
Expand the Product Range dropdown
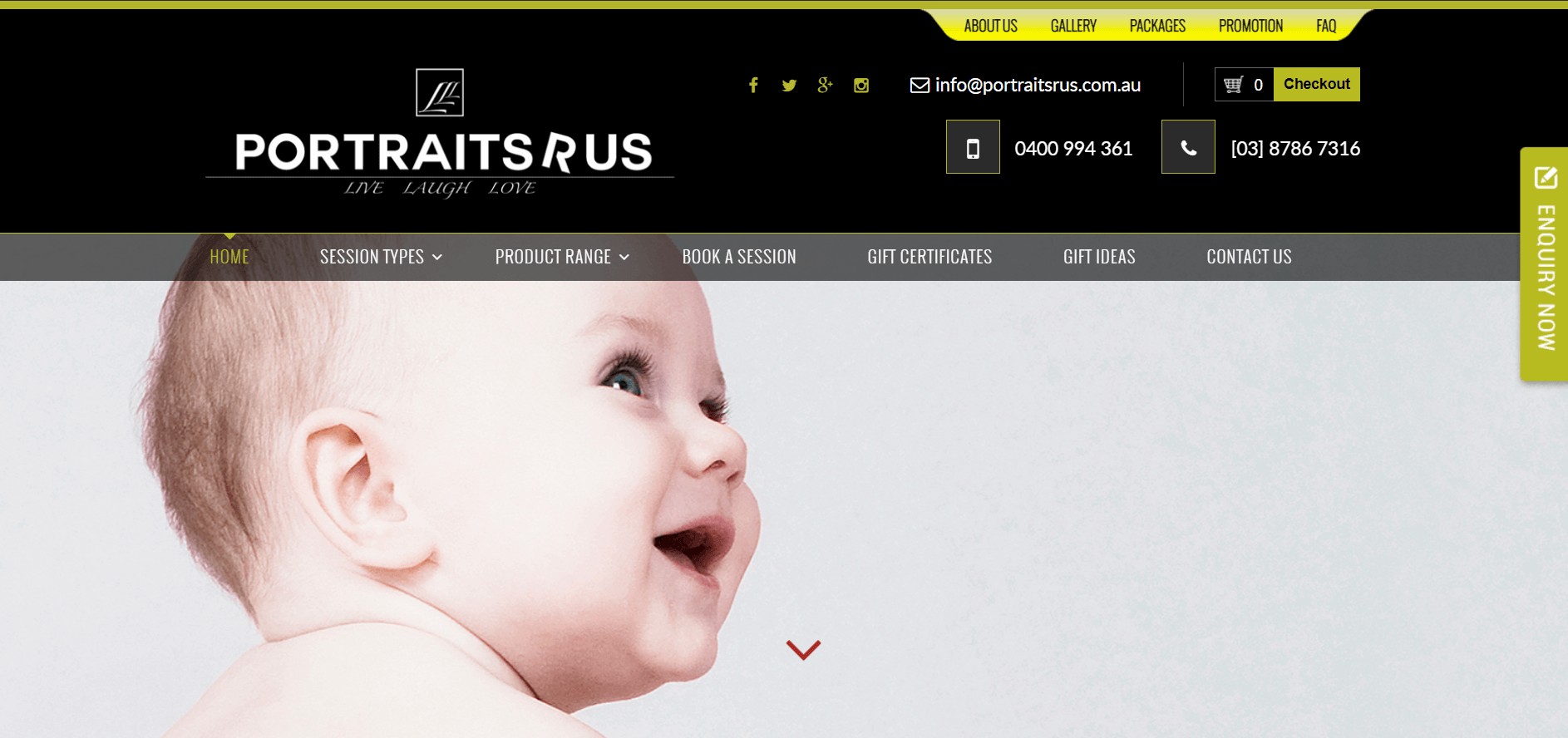pyautogui.click(x=562, y=257)
